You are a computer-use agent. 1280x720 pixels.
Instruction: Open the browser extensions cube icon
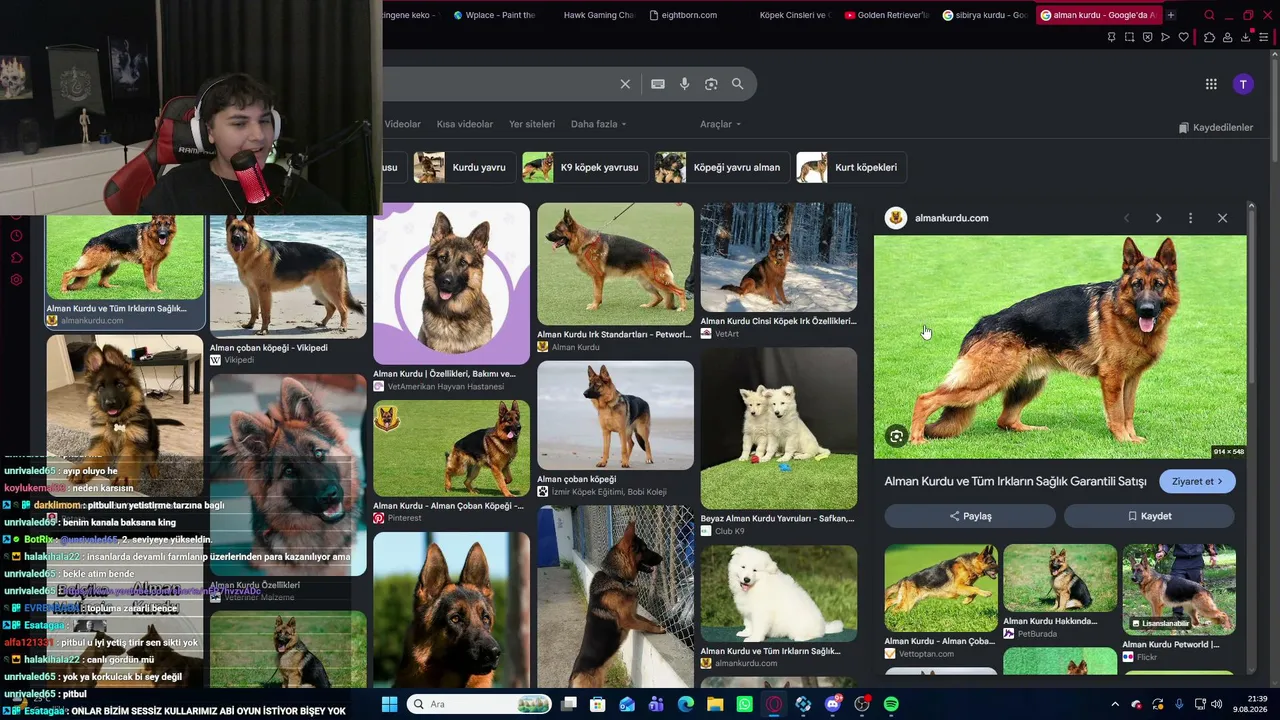point(1209,37)
